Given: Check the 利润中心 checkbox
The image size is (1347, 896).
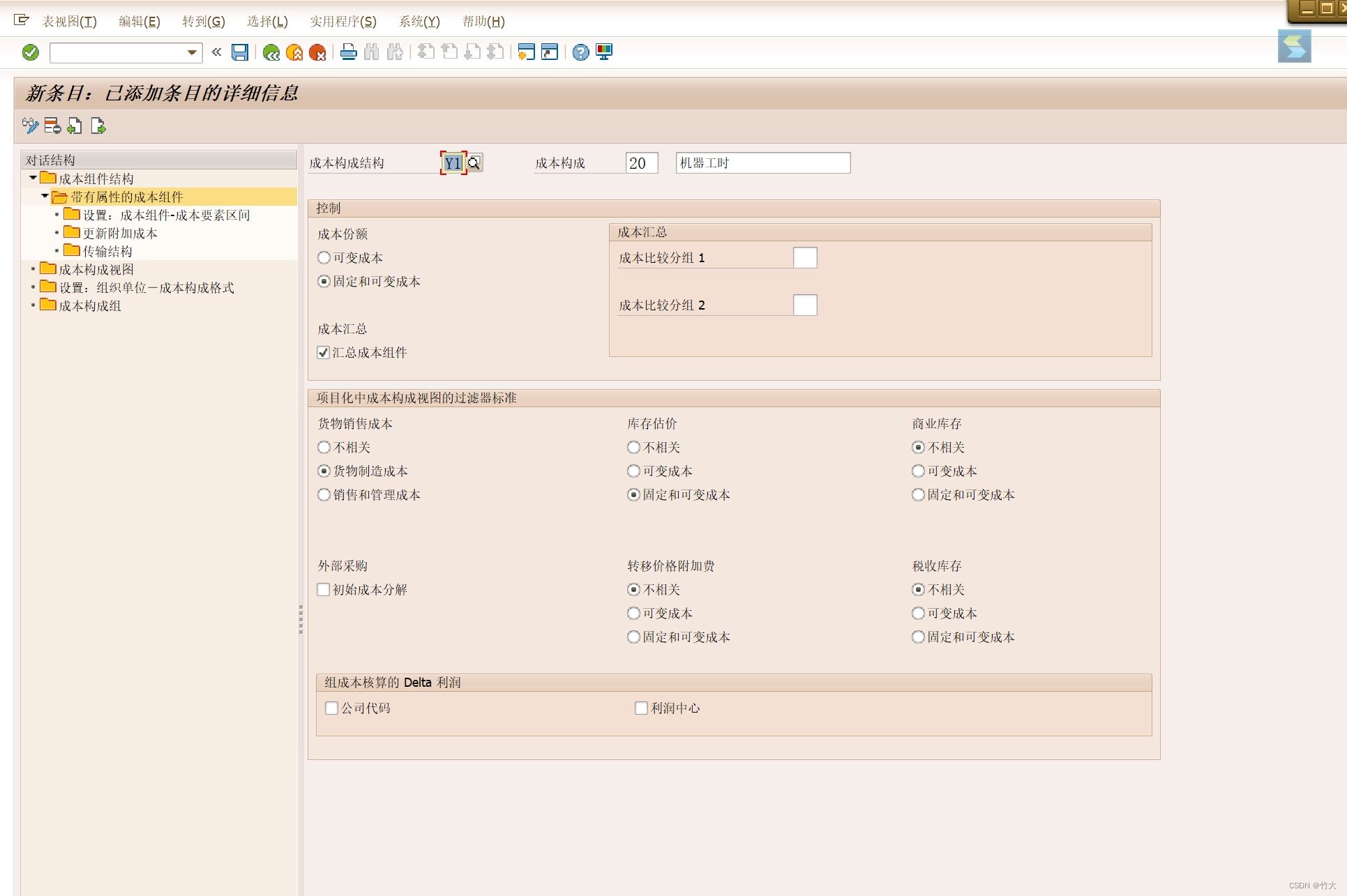Looking at the screenshot, I should 641,708.
